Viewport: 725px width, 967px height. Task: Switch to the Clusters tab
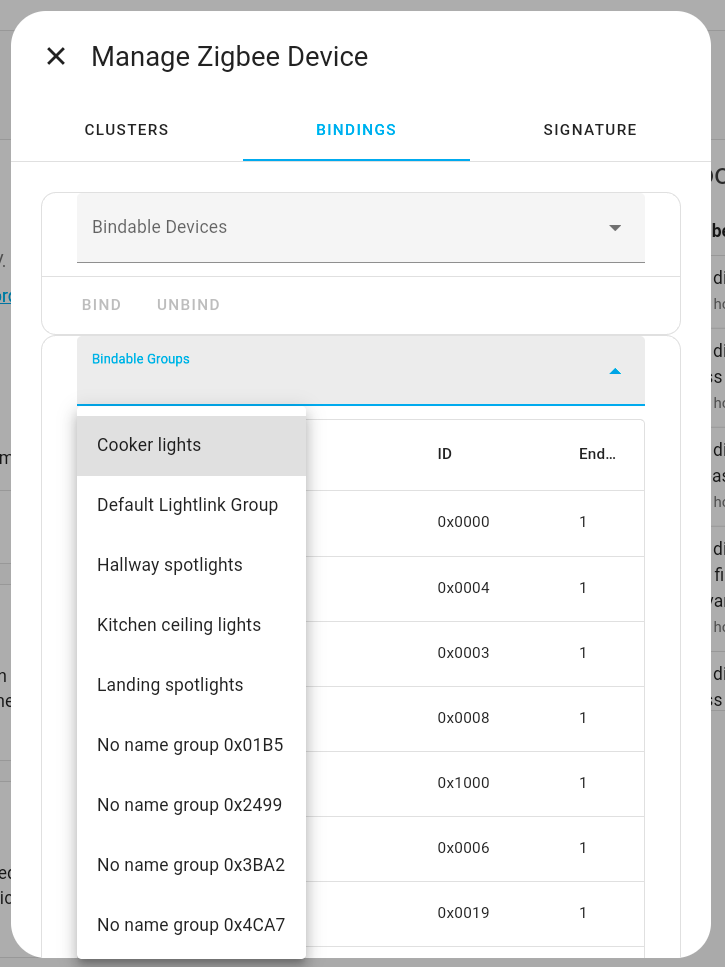click(x=126, y=130)
